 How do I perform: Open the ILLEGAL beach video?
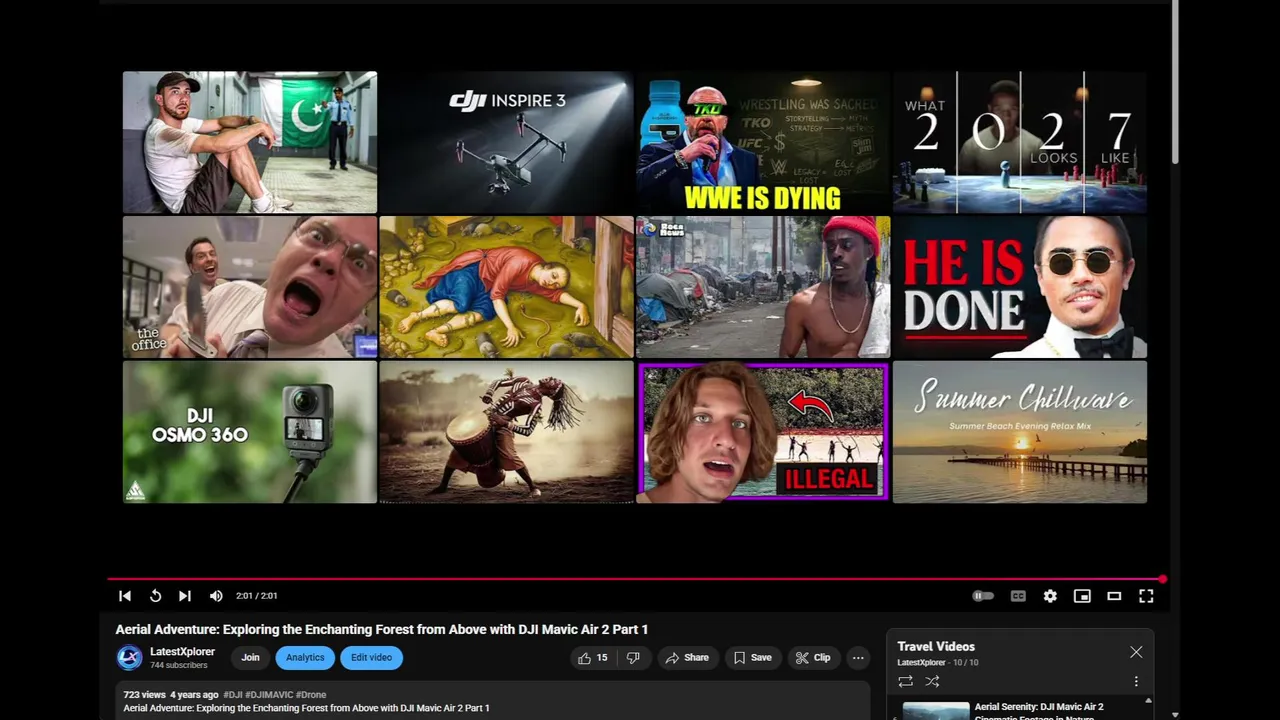tap(763, 432)
